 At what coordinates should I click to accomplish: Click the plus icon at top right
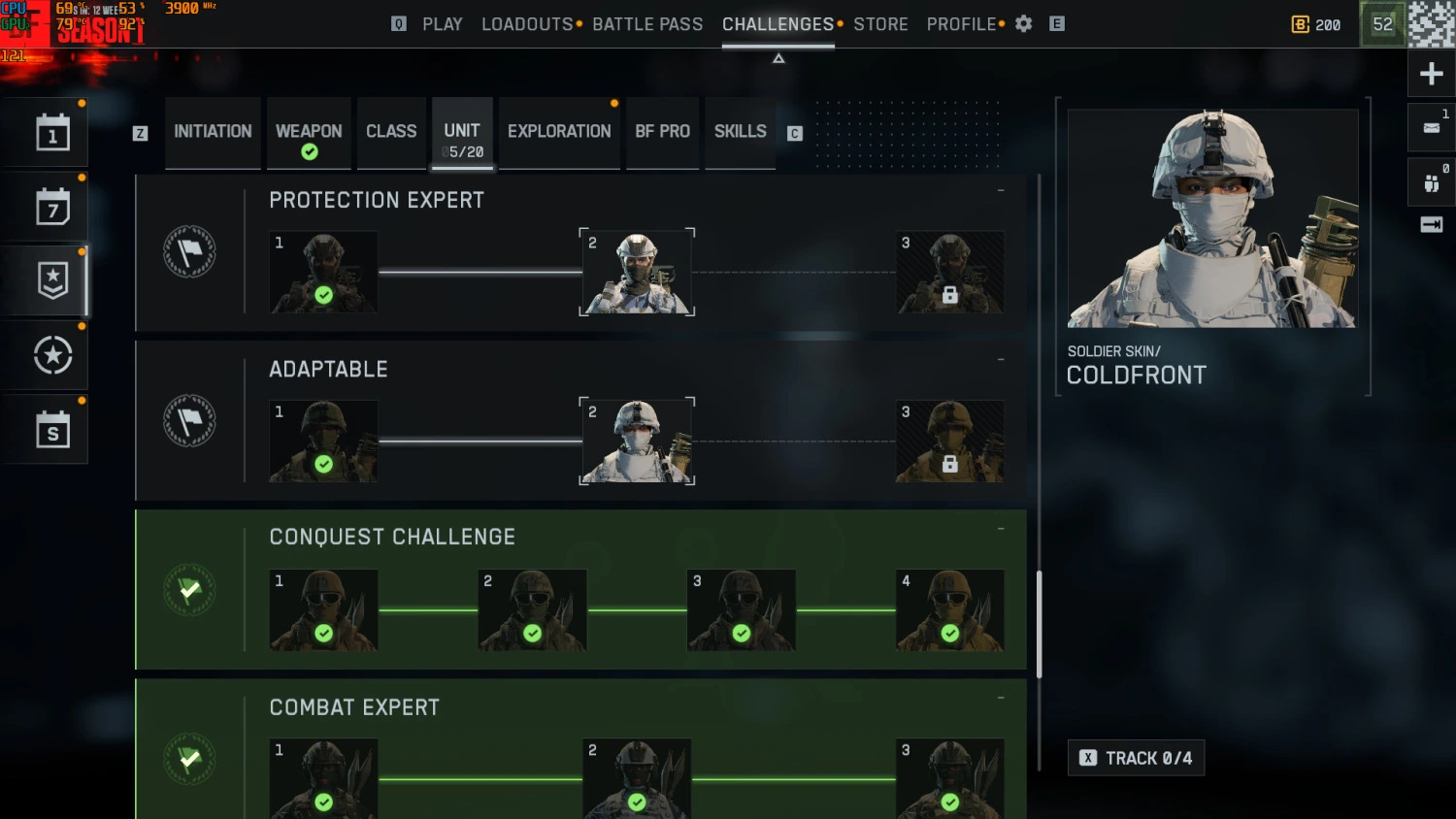pyautogui.click(x=1431, y=74)
